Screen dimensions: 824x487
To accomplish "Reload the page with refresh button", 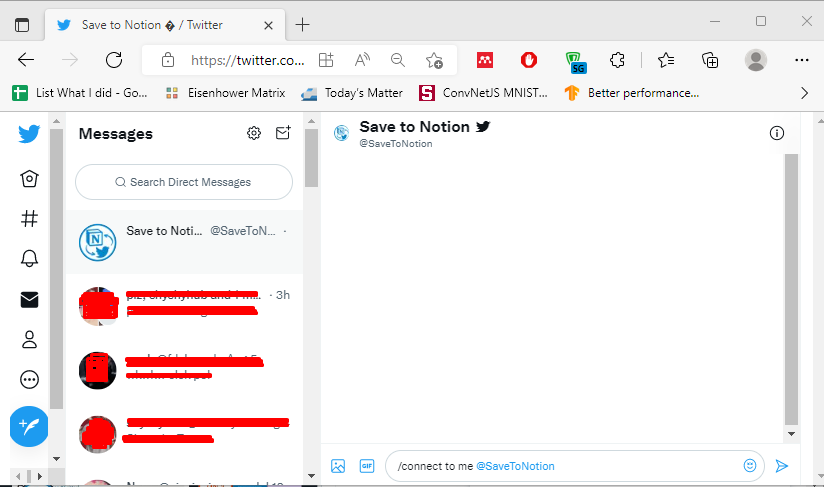I will point(114,60).
